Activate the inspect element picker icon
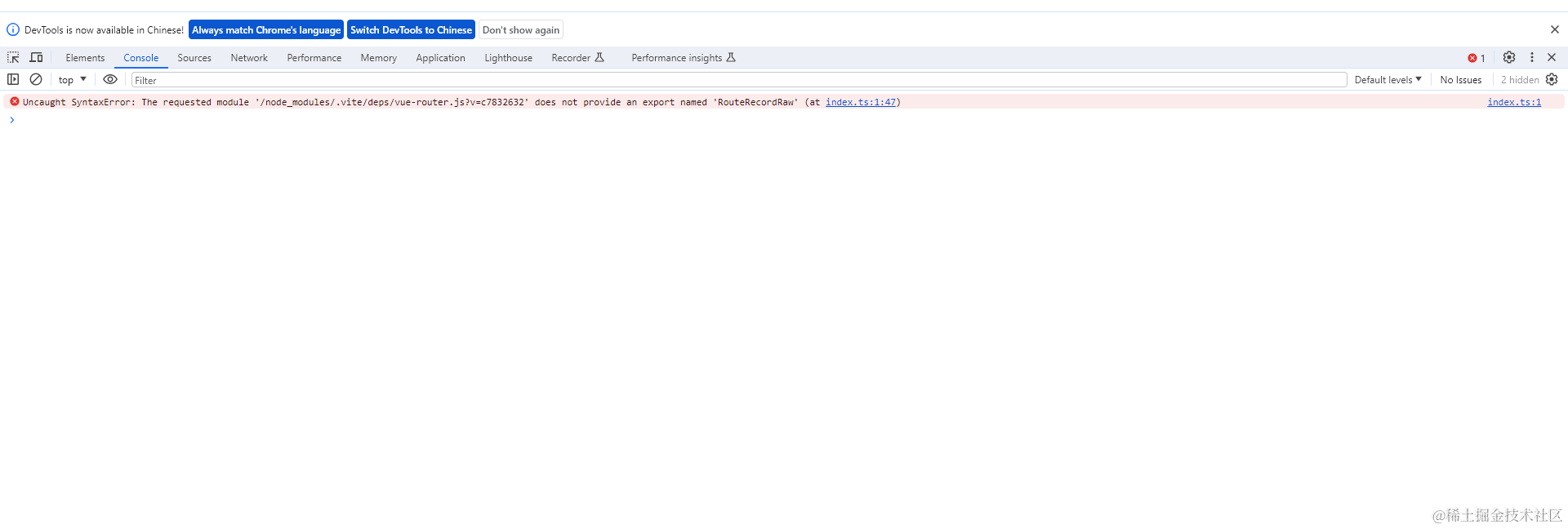The width and height of the screenshot is (1568, 529). [x=13, y=57]
